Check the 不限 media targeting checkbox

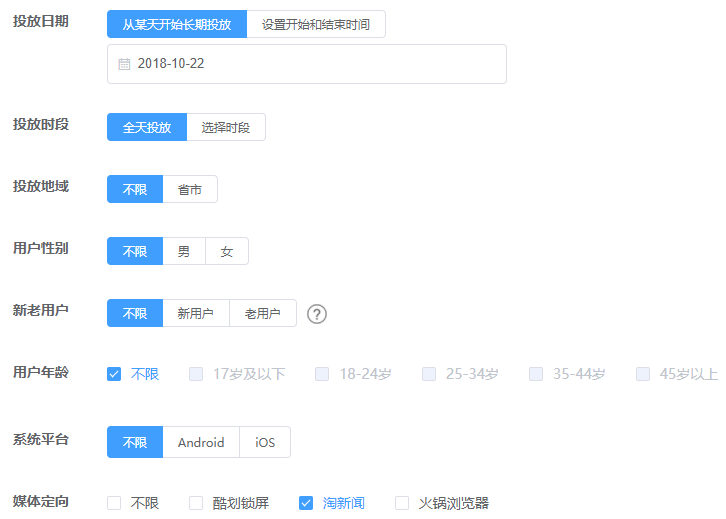click(x=114, y=503)
